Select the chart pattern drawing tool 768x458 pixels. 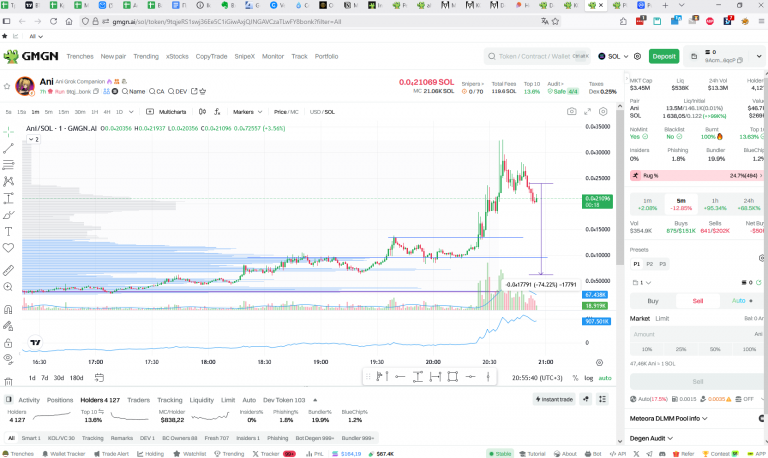8,181
